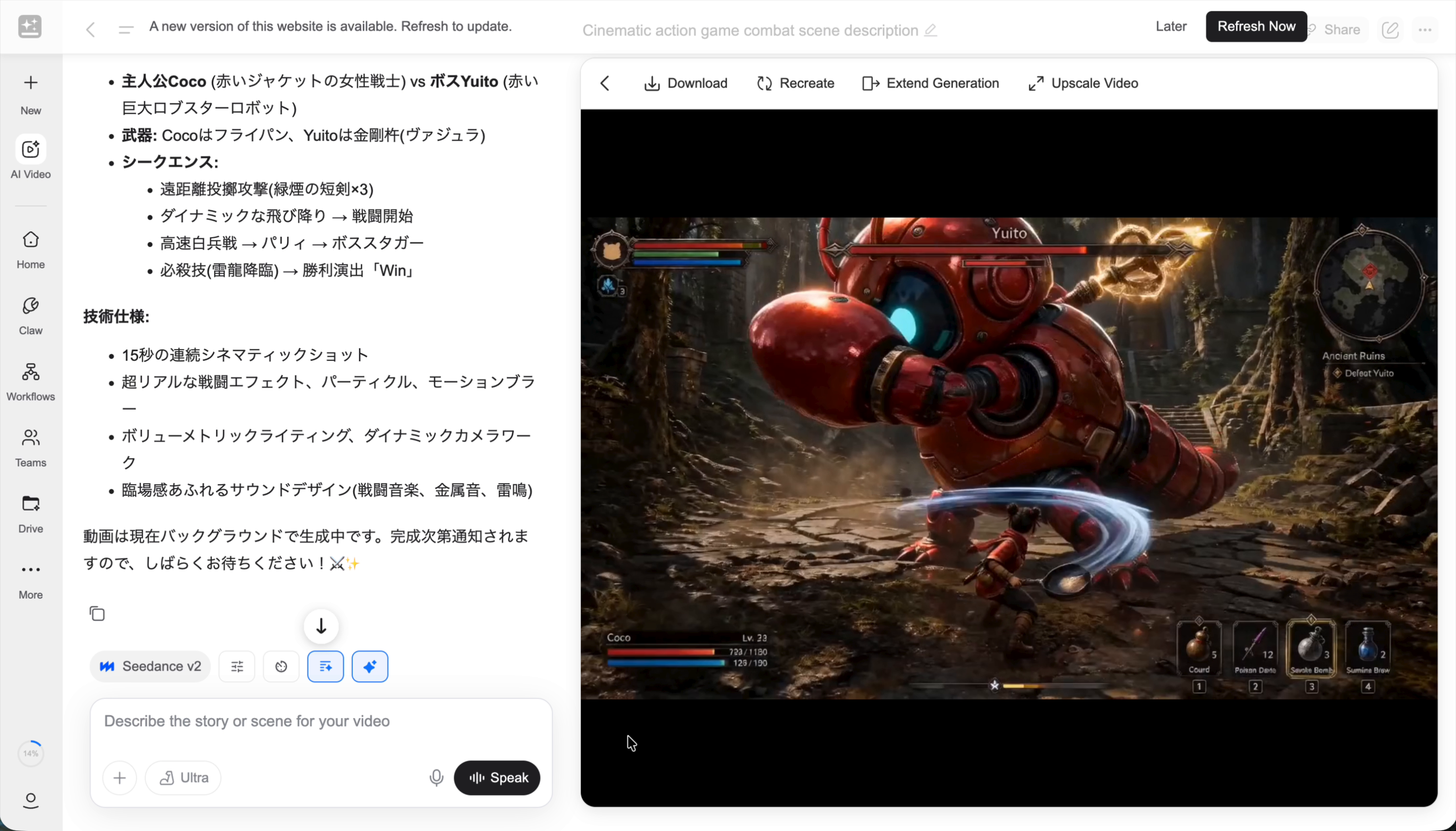Copy the assistant's message
Viewport: 1456px width, 831px height.
click(97, 613)
